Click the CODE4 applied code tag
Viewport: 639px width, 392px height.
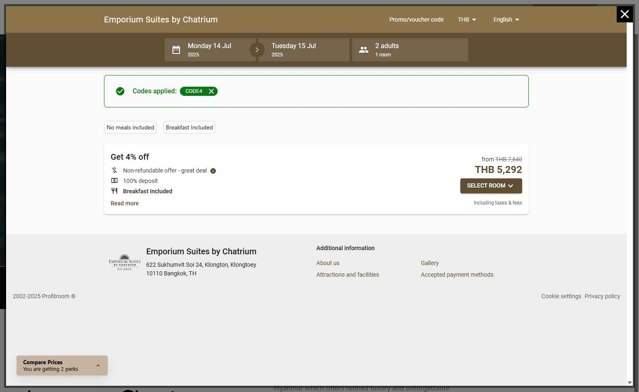point(198,91)
